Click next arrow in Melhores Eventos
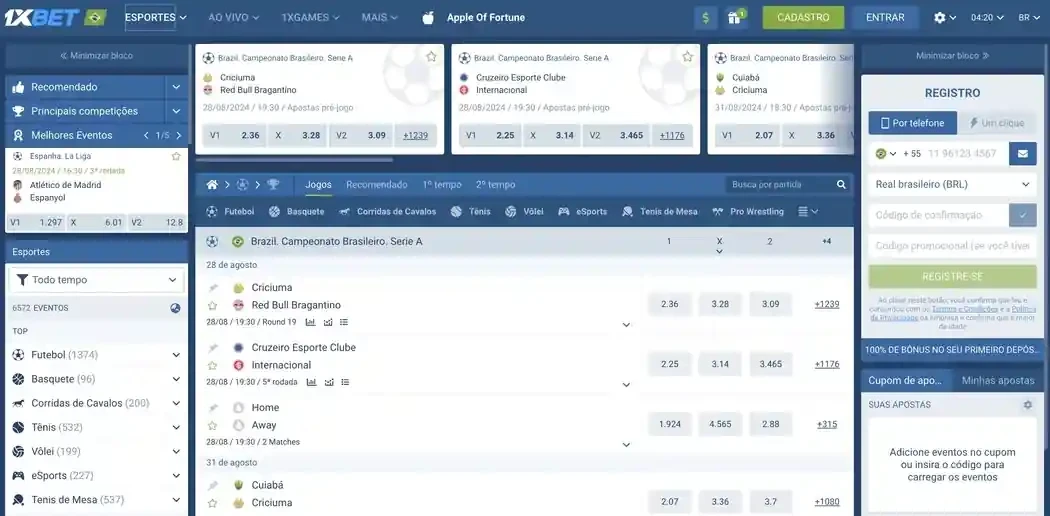The image size is (1050, 516). pos(179,135)
